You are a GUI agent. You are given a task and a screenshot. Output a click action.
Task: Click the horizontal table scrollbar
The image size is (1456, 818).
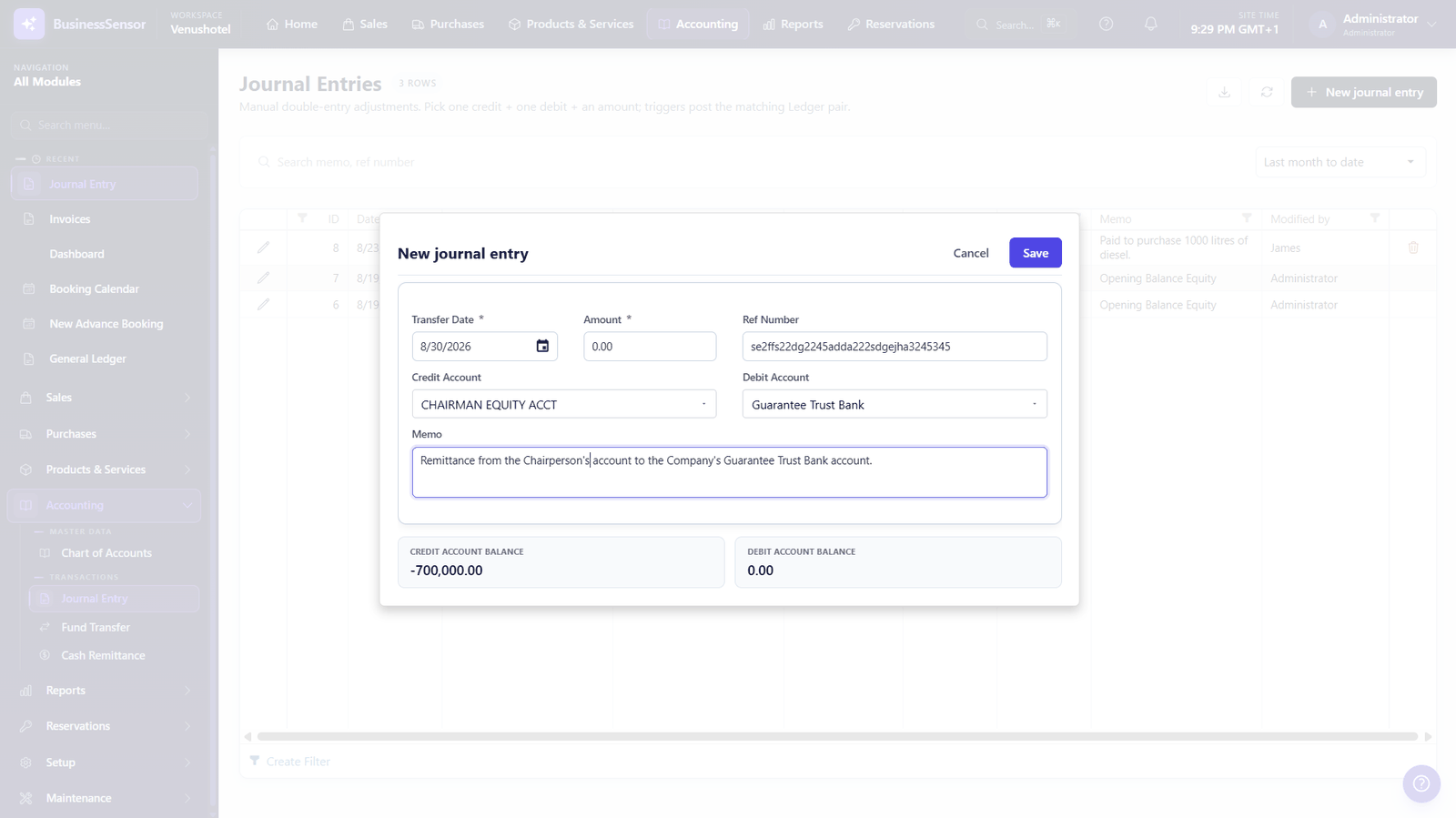click(837, 736)
